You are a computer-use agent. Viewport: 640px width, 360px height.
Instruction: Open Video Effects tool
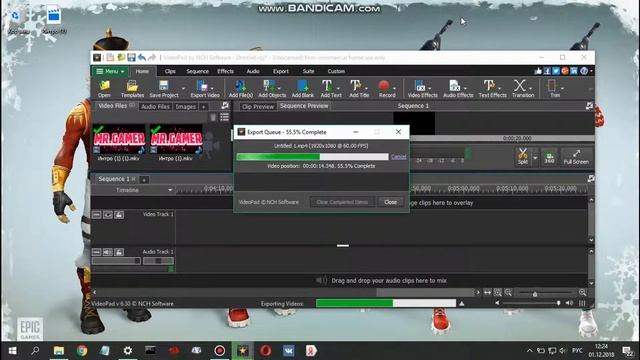click(420, 88)
